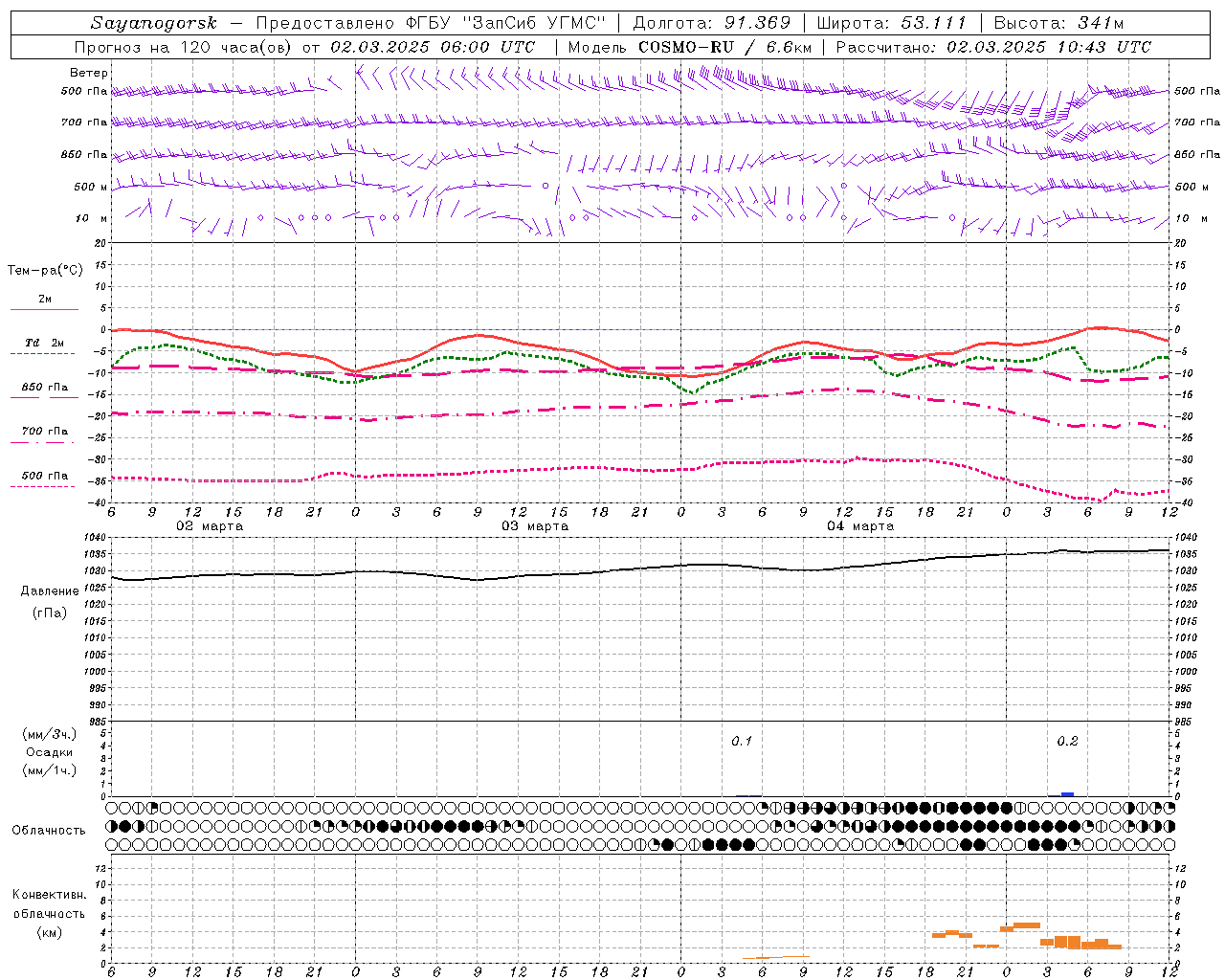Select the Модель COSMO-RU / 6.6км text

[689, 47]
